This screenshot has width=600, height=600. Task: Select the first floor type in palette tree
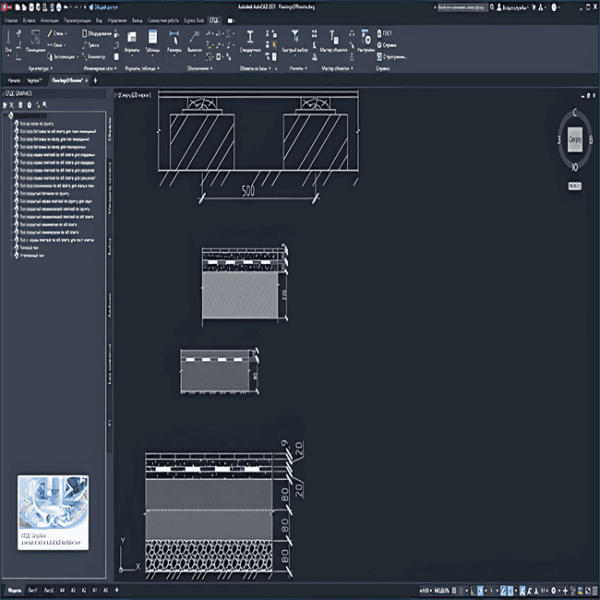coord(37,124)
